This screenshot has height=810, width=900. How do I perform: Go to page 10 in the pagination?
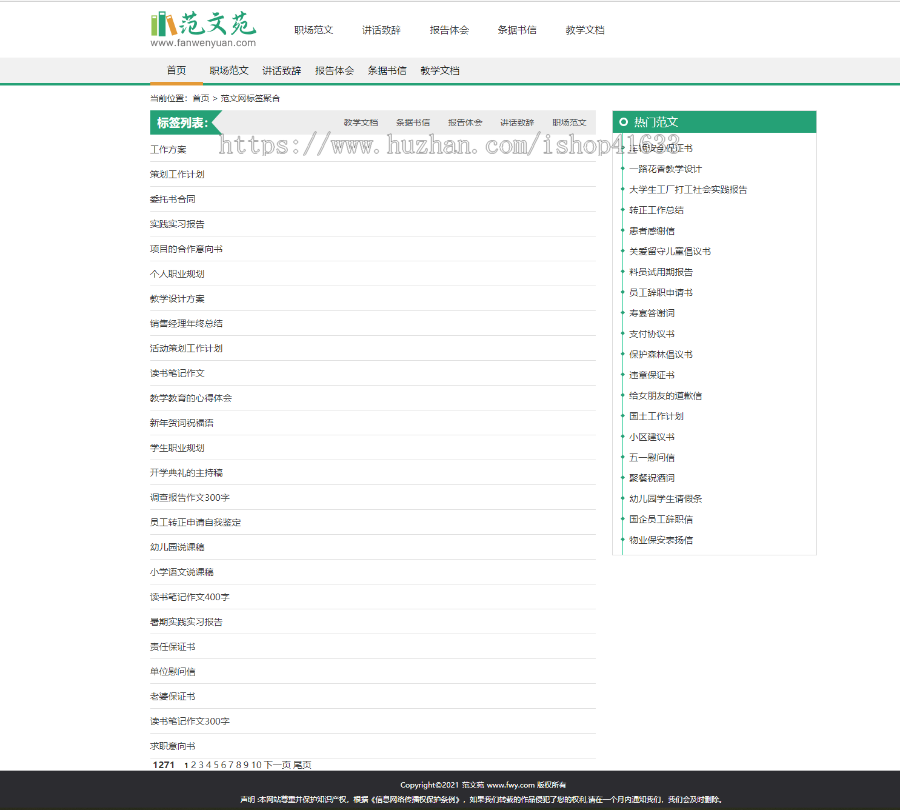pyautogui.click(x=257, y=765)
